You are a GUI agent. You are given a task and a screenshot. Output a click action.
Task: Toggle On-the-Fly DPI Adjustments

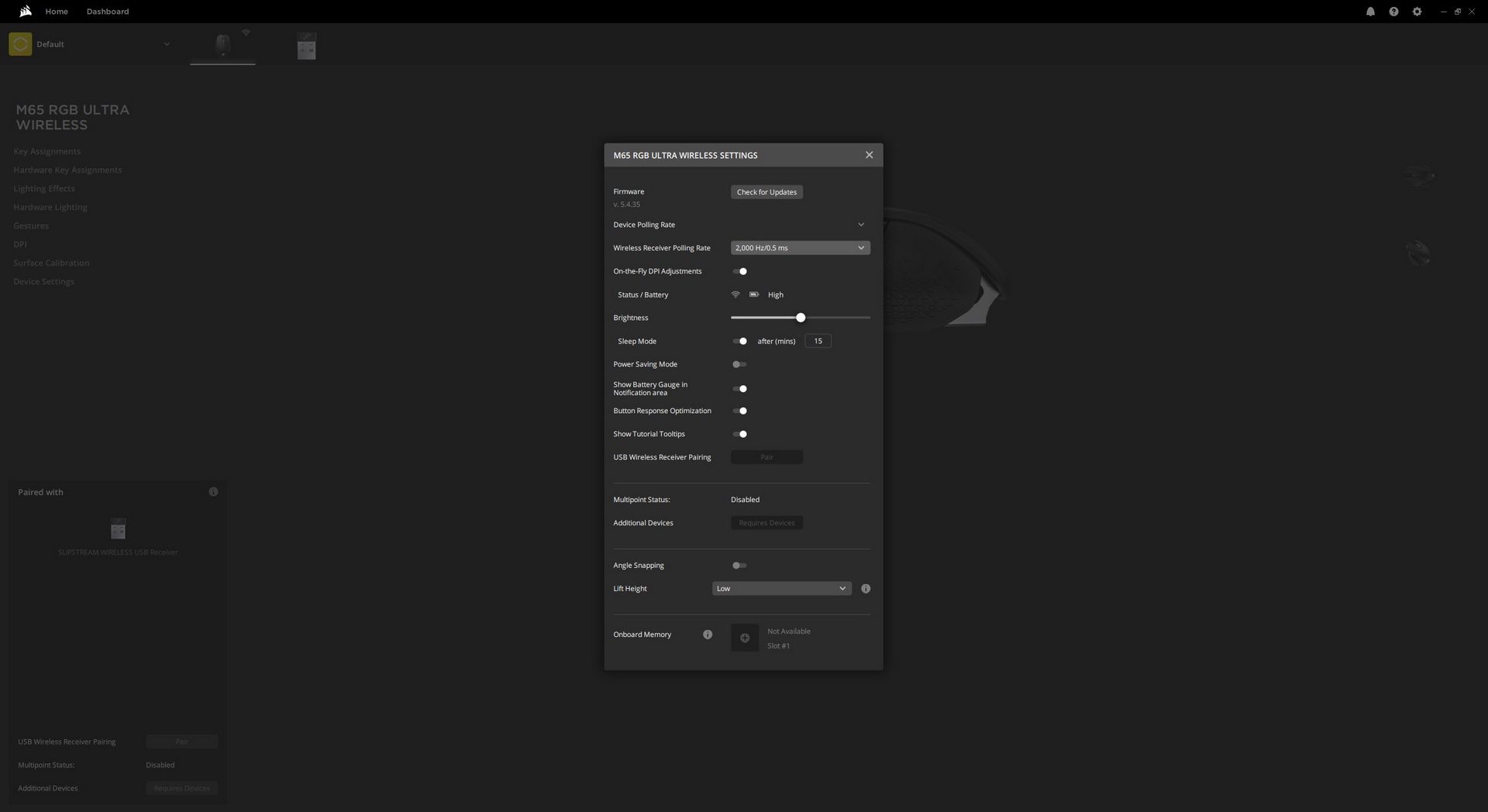point(740,271)
